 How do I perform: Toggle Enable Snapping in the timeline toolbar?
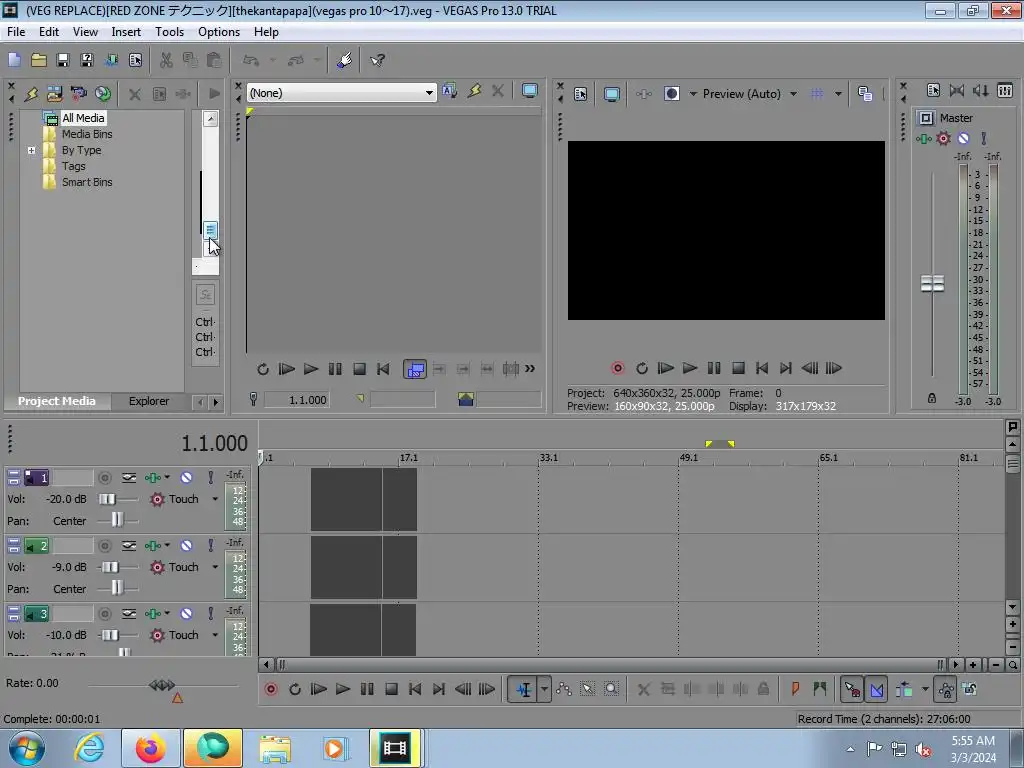point(852,689)
